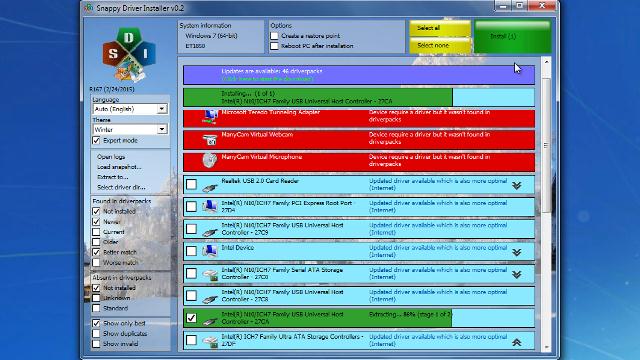The height and width of the screenshot is (360, 640).
Task: Open logs from the sidebar
Action: tap(111, 157)
